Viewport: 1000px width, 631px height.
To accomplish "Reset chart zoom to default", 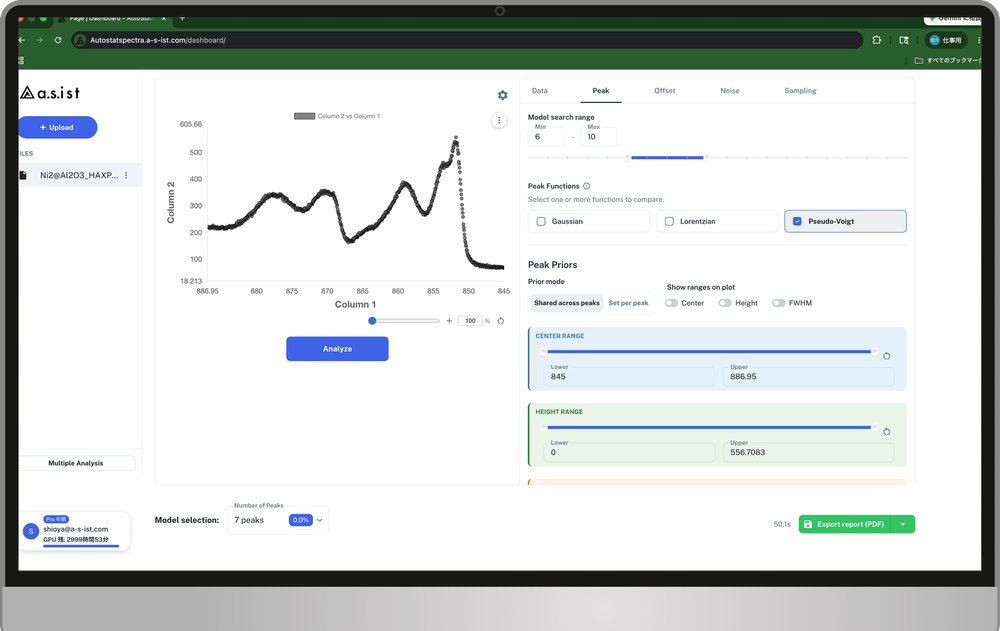I will [x=501, y=321].
